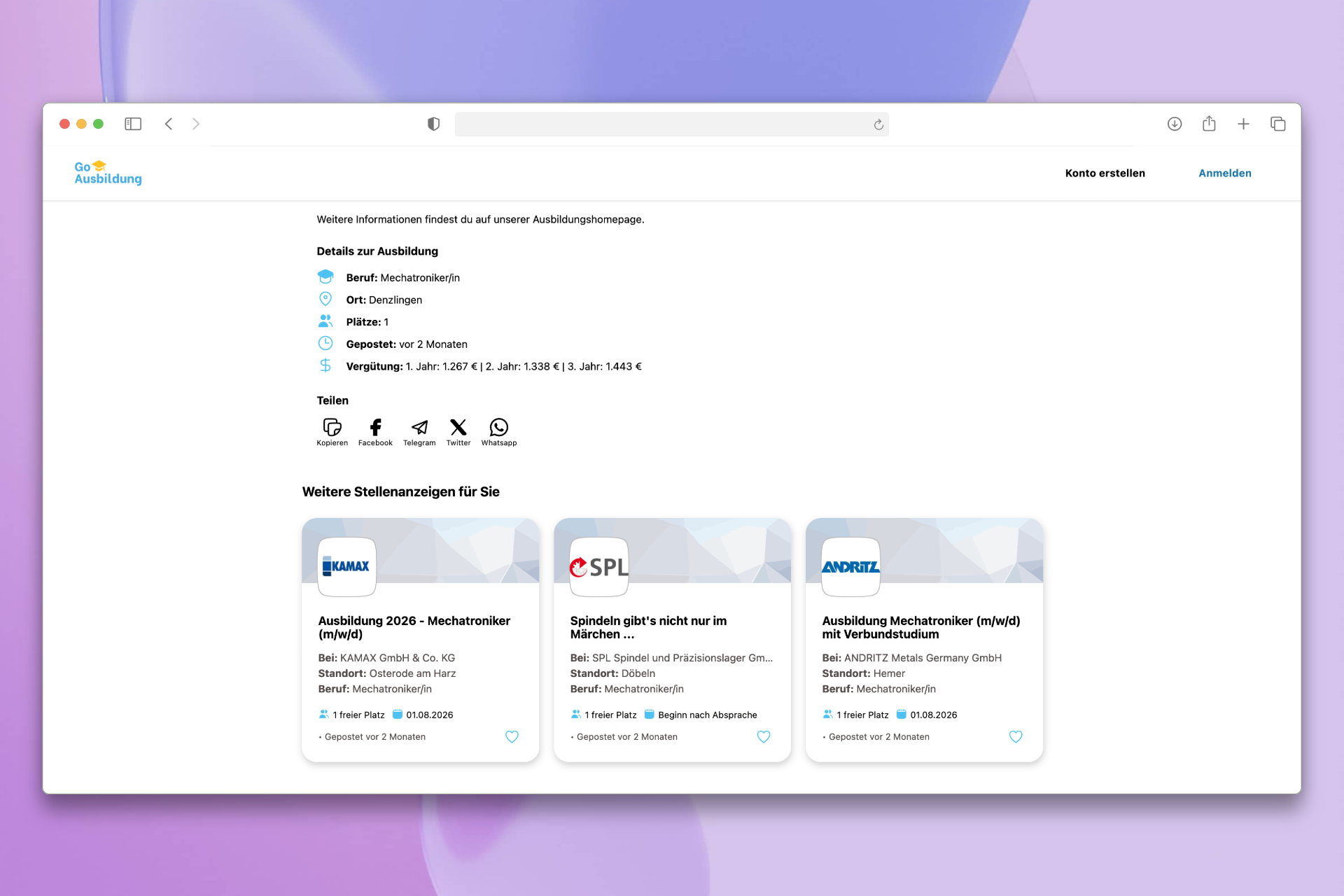The image size is (1344, 896).
Task: Open tab overview in Safari
Action: [x=1277, y=124]
